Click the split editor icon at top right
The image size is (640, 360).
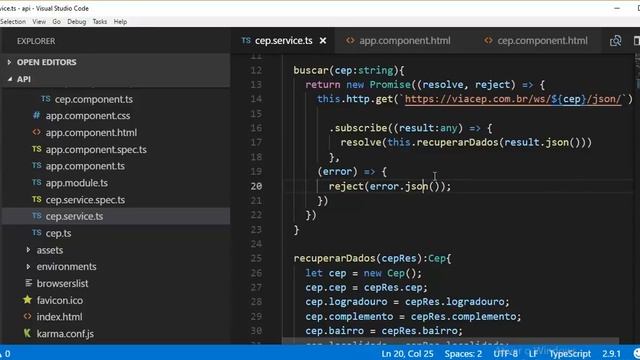[x=637, y=41]
